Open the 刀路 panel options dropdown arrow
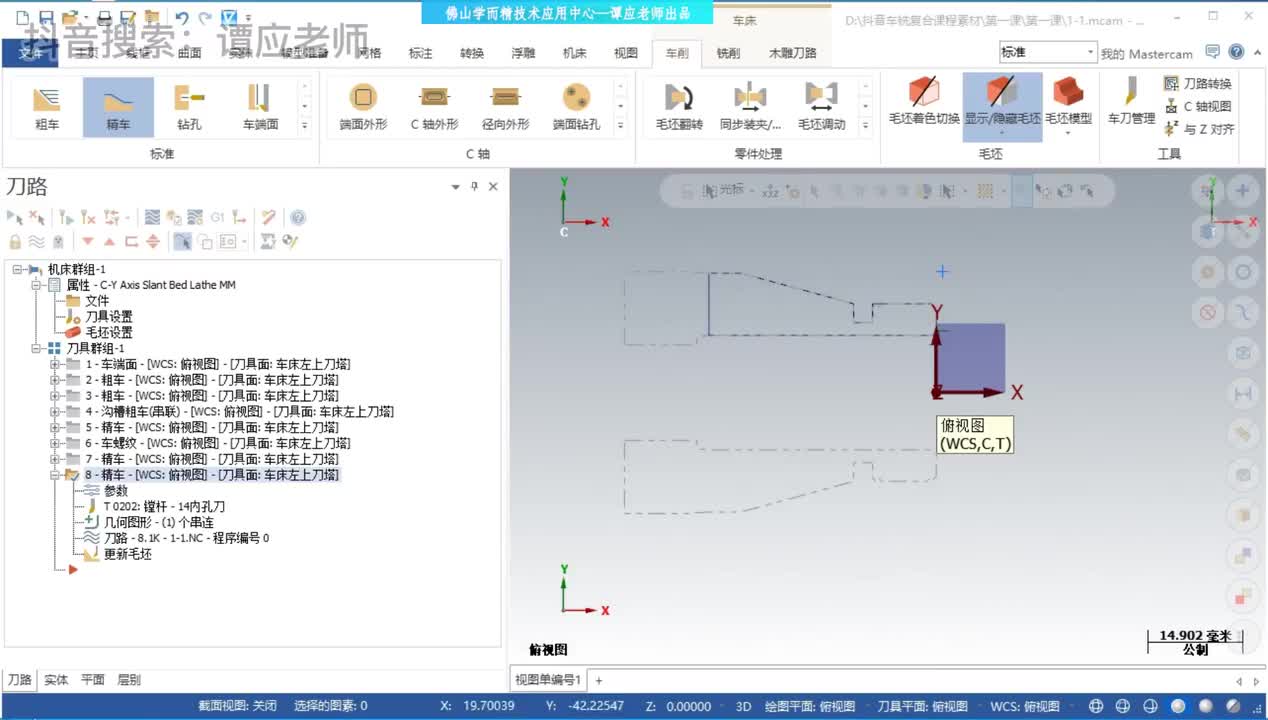Screen dimensions: 1268x720 tap(456, 187)
